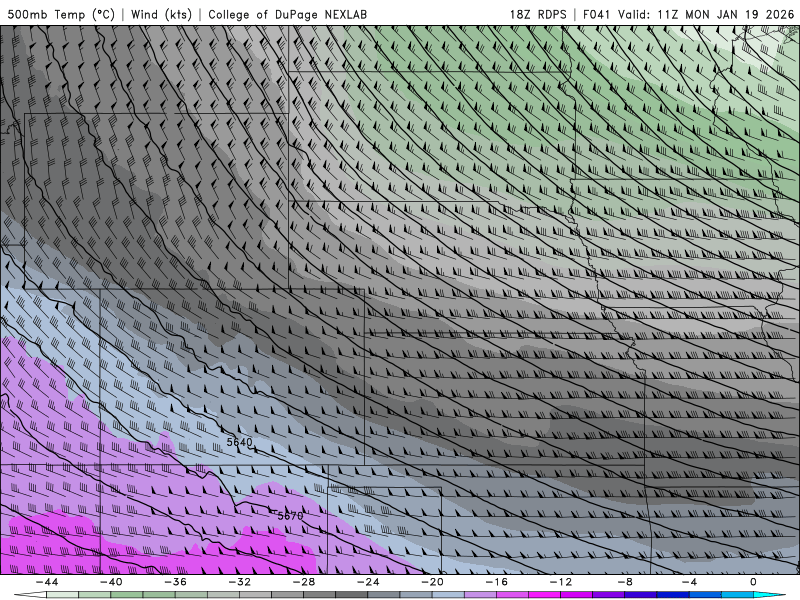The height and width of the screenshot is (600, 800).
Task: Click the -12 color bar tick label
Action: click(x=561, y=582)
